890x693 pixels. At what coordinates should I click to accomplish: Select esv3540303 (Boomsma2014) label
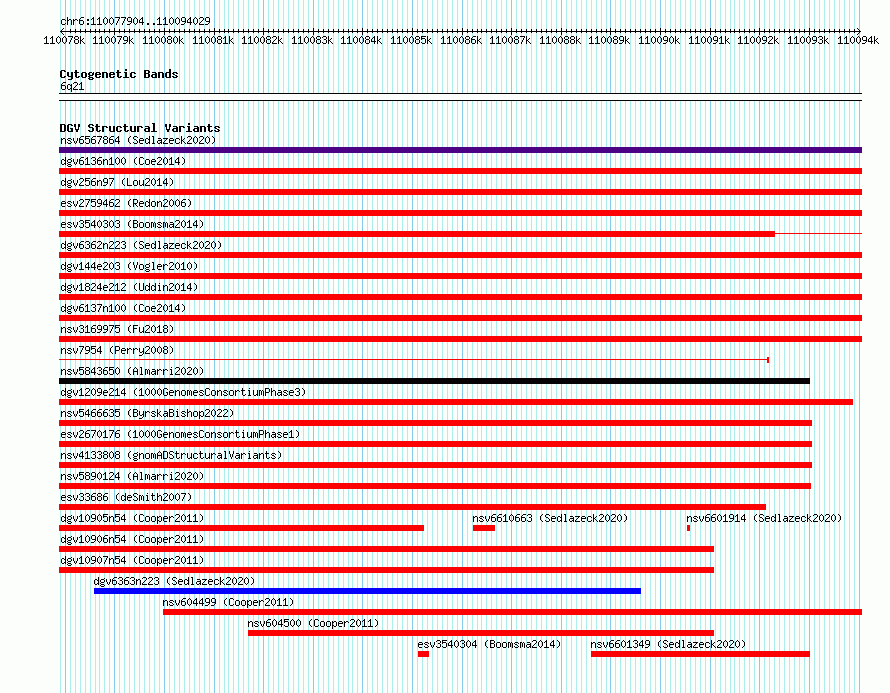tap(132, 224)
